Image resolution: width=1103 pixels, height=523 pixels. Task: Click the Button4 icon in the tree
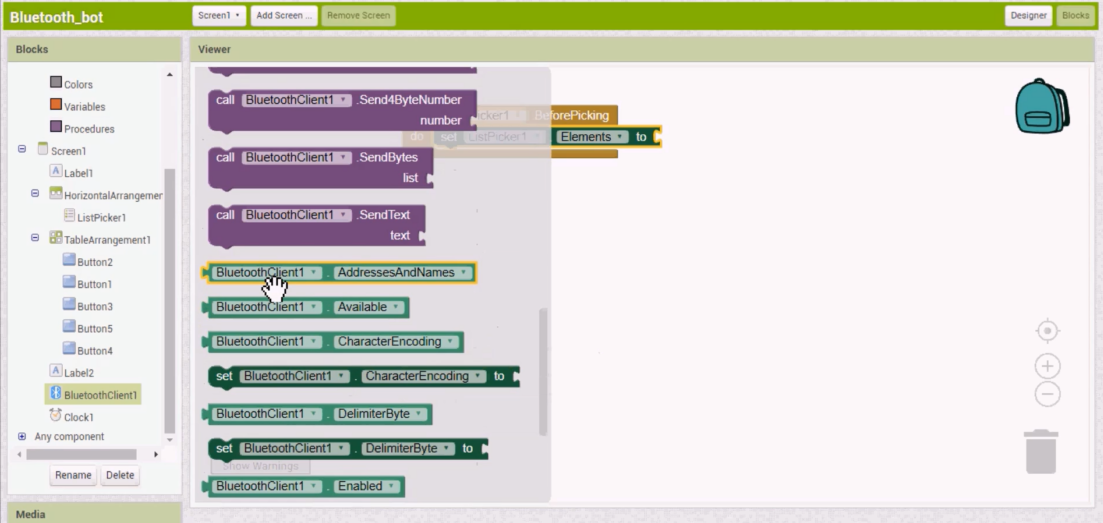tap(69, 348)
